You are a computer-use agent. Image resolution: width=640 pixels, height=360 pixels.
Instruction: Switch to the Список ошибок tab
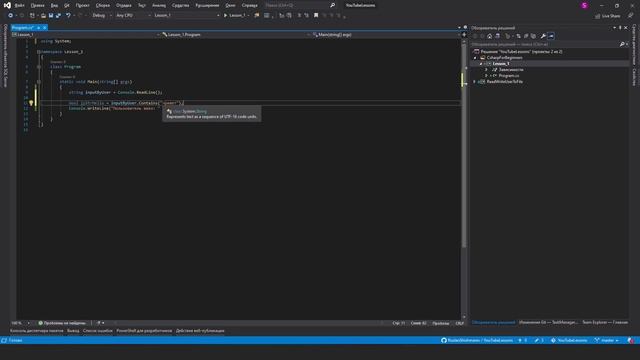click(x=98, y=331)
